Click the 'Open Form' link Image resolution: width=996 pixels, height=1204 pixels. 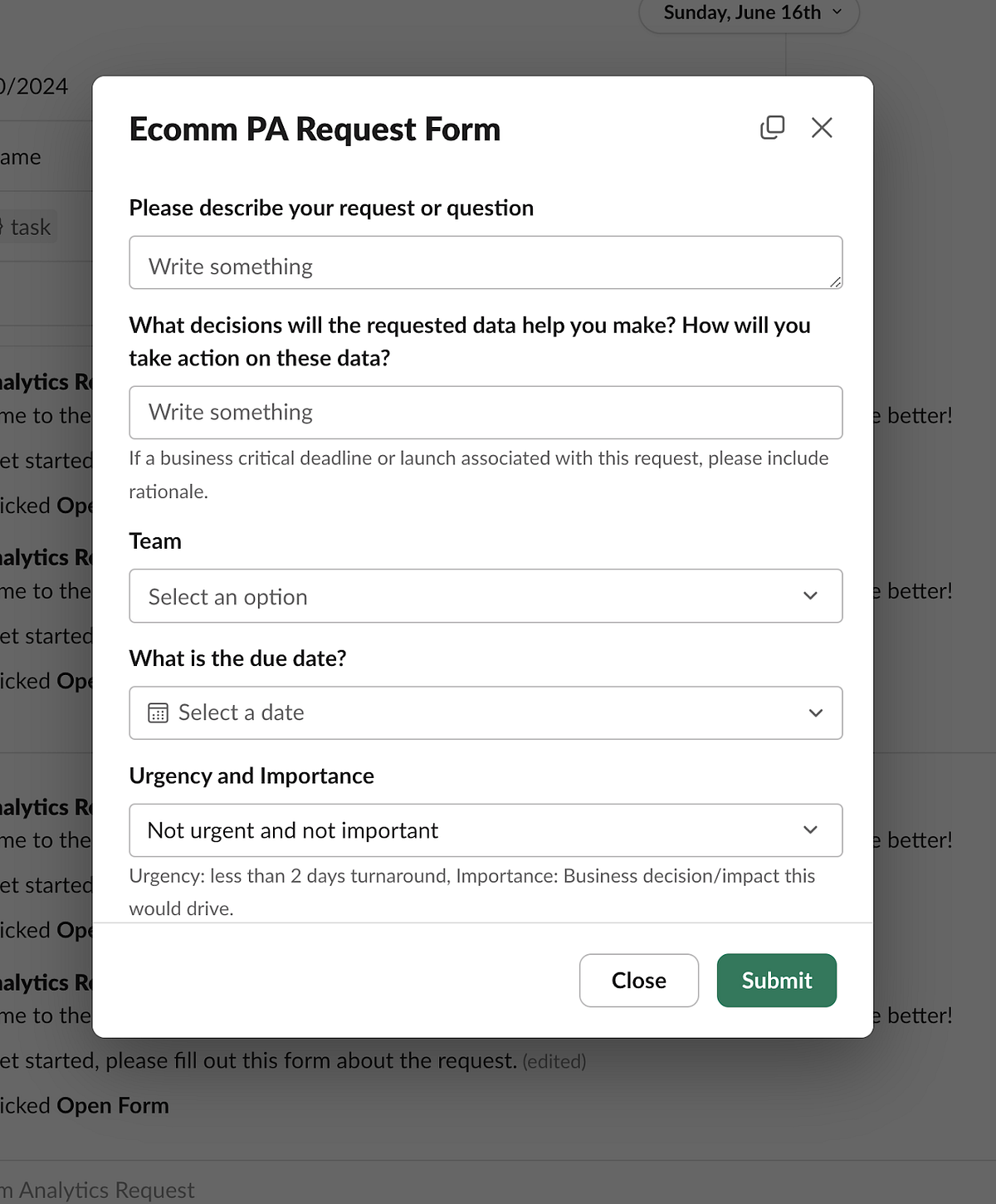tap(113, 1105)
